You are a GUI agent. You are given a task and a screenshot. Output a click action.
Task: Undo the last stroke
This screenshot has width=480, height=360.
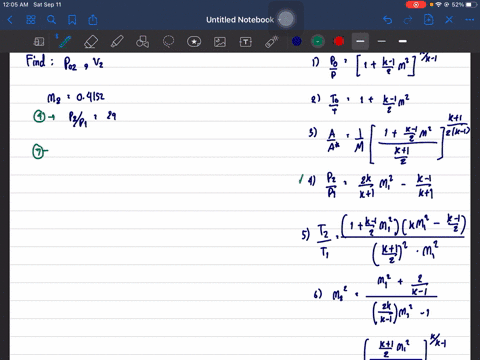coord(387,20)
